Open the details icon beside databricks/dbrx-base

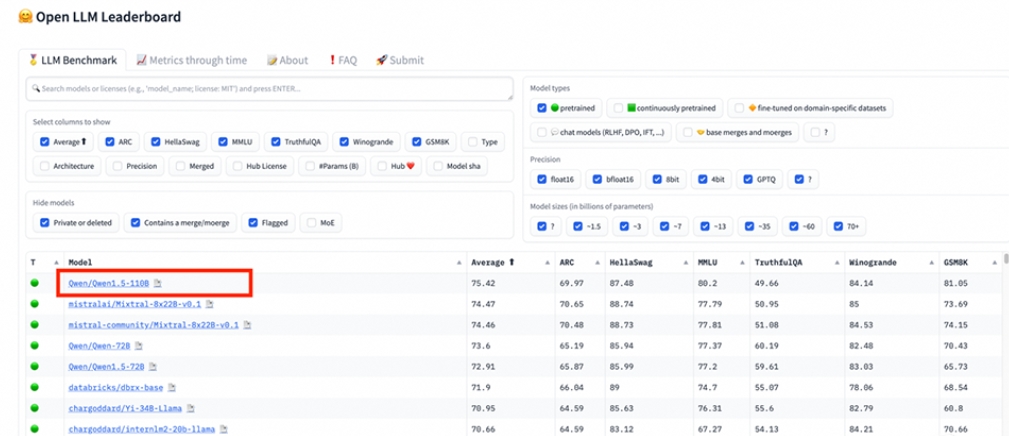point(172,388)
